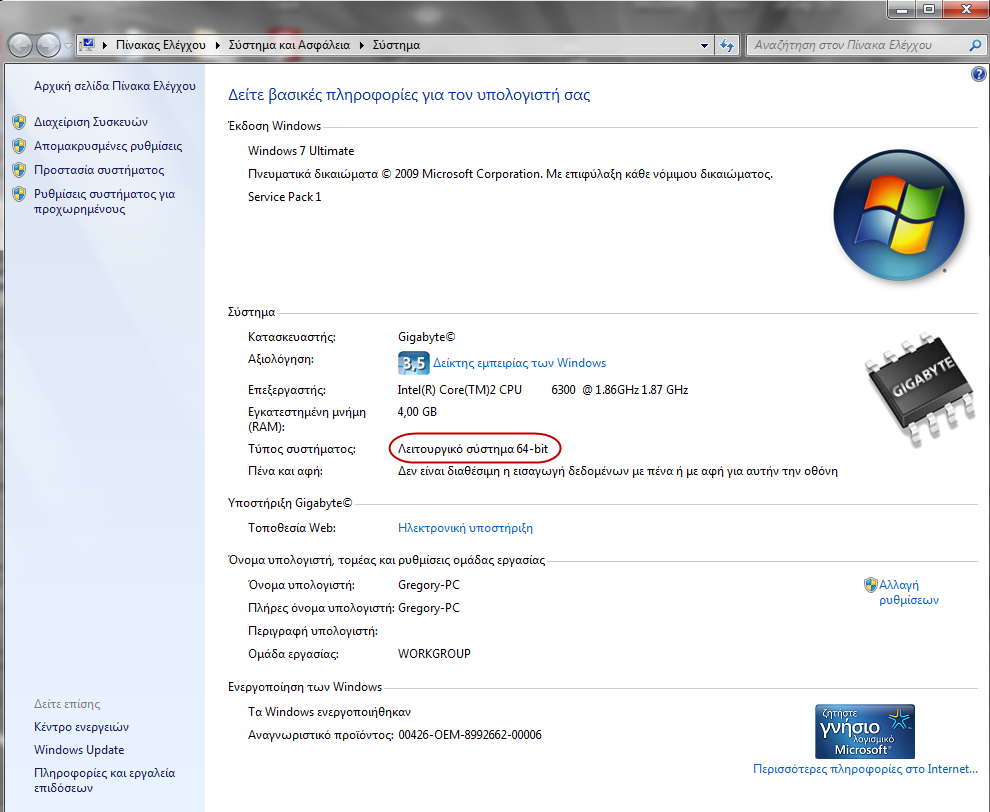Expand arrow after Πίνακας Ελέγχου breadcrumb
This screenshot has height=812, width=990.
pyautogui.click(x=217, y=45)
